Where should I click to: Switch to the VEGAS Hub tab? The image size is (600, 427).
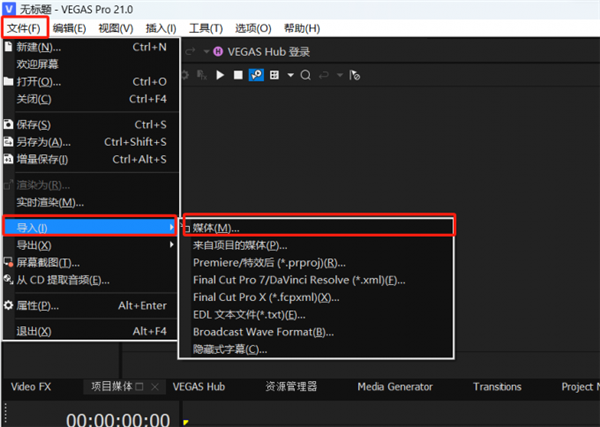click(x=199, y=387)
